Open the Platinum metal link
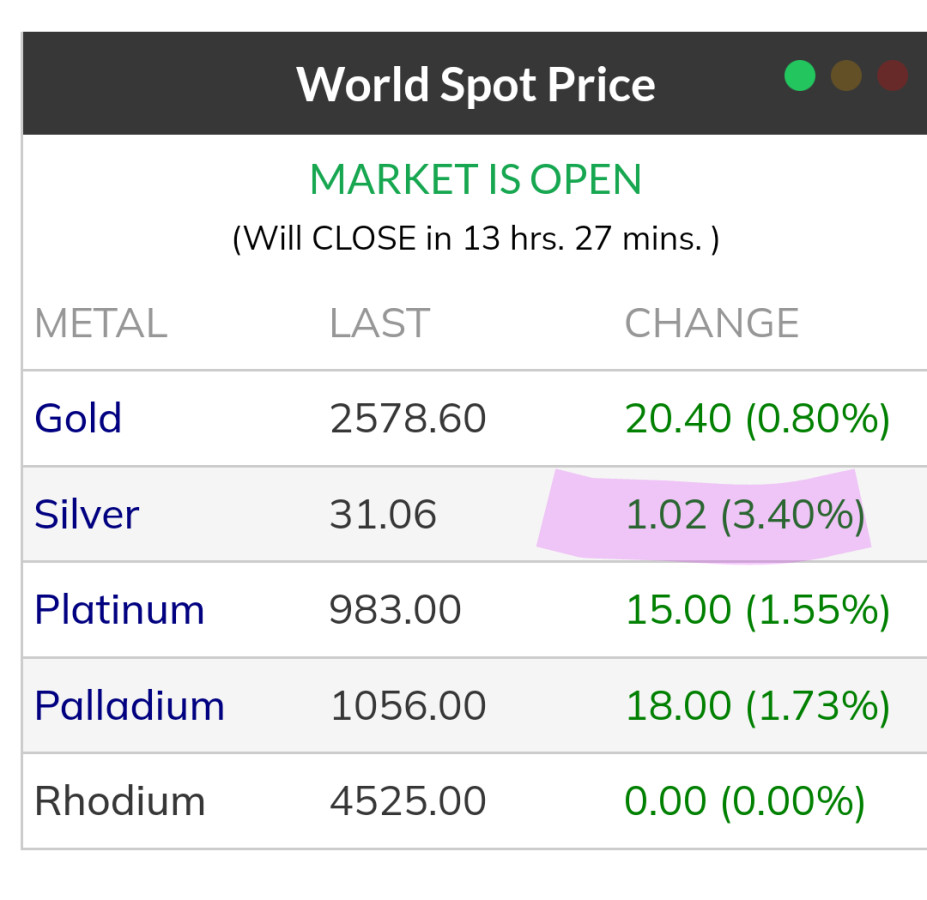 point(119,610)
